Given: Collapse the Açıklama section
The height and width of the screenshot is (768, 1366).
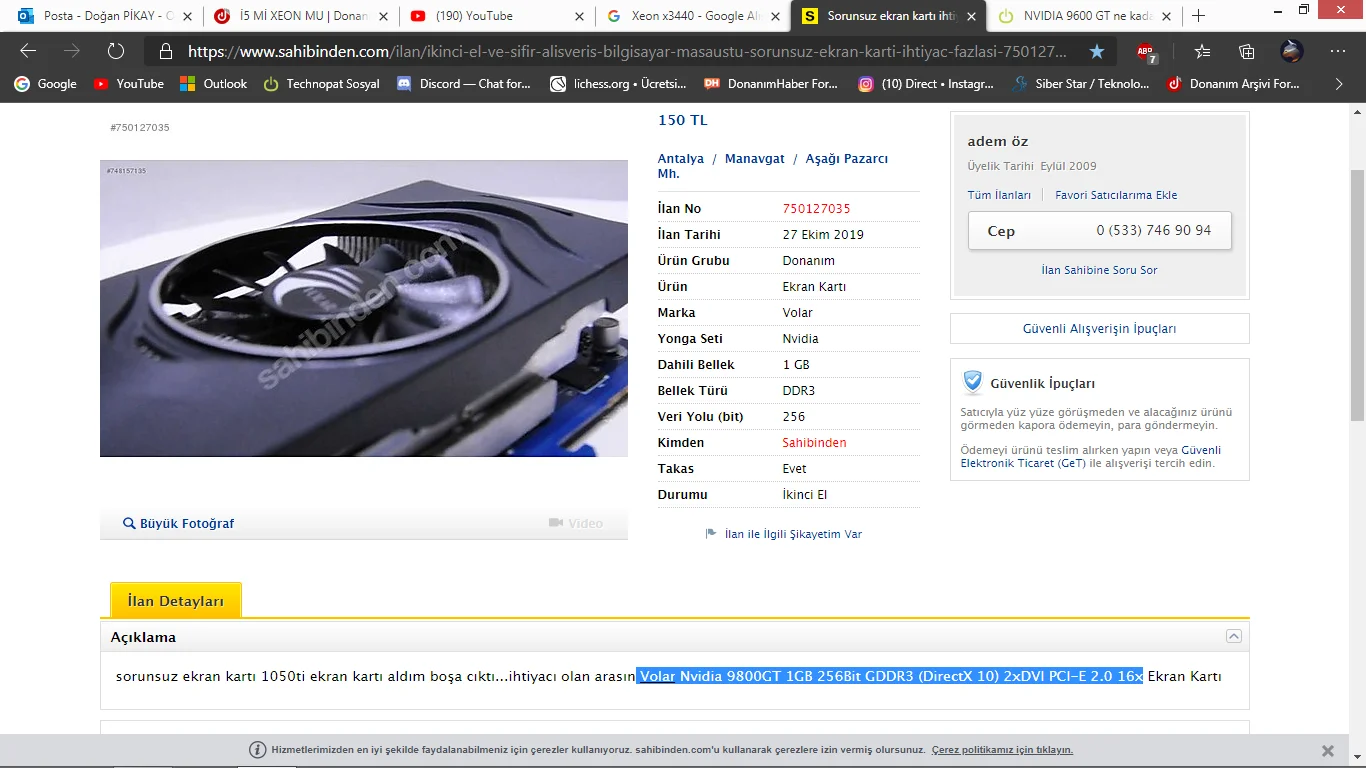Looking at the screenshot, I should click(x=1234, y=636).
